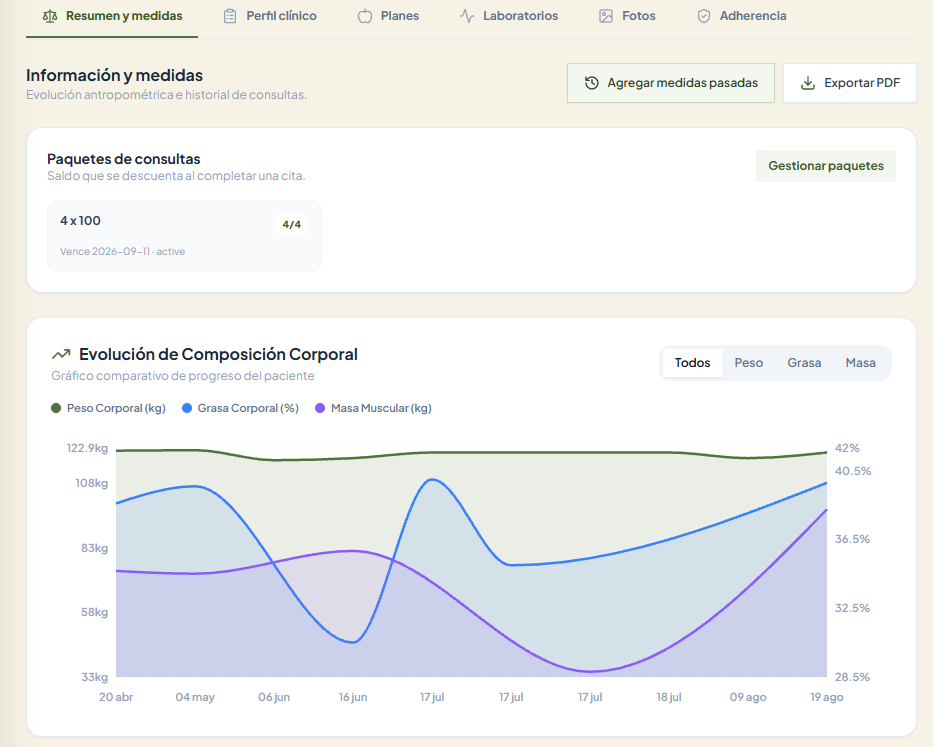Toggle Masa Muscular (kg) legend entry
This screenshot has height=747, width=933.
click(373, 408)
